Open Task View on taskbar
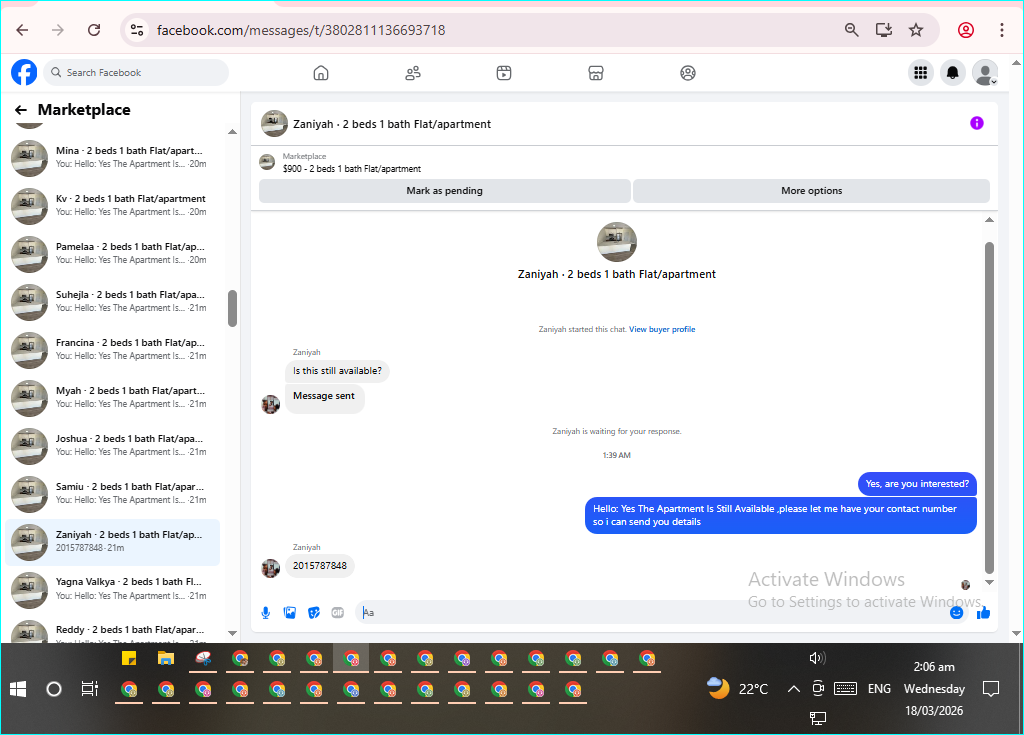Image resolution: width=1024 pixels, height=735 pixels. 89,689
